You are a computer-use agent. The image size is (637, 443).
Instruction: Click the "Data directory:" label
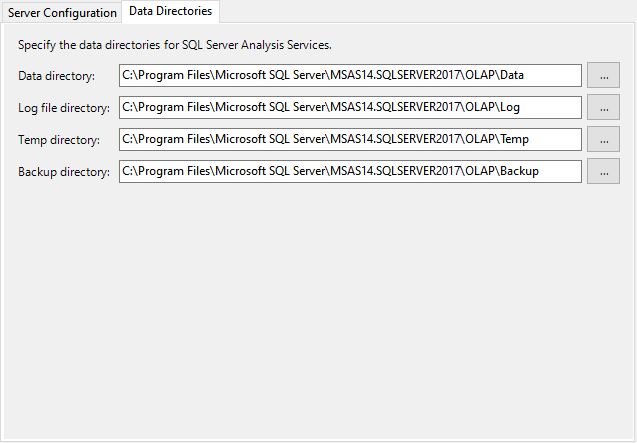pyautogui.click(x=56, y=76)
